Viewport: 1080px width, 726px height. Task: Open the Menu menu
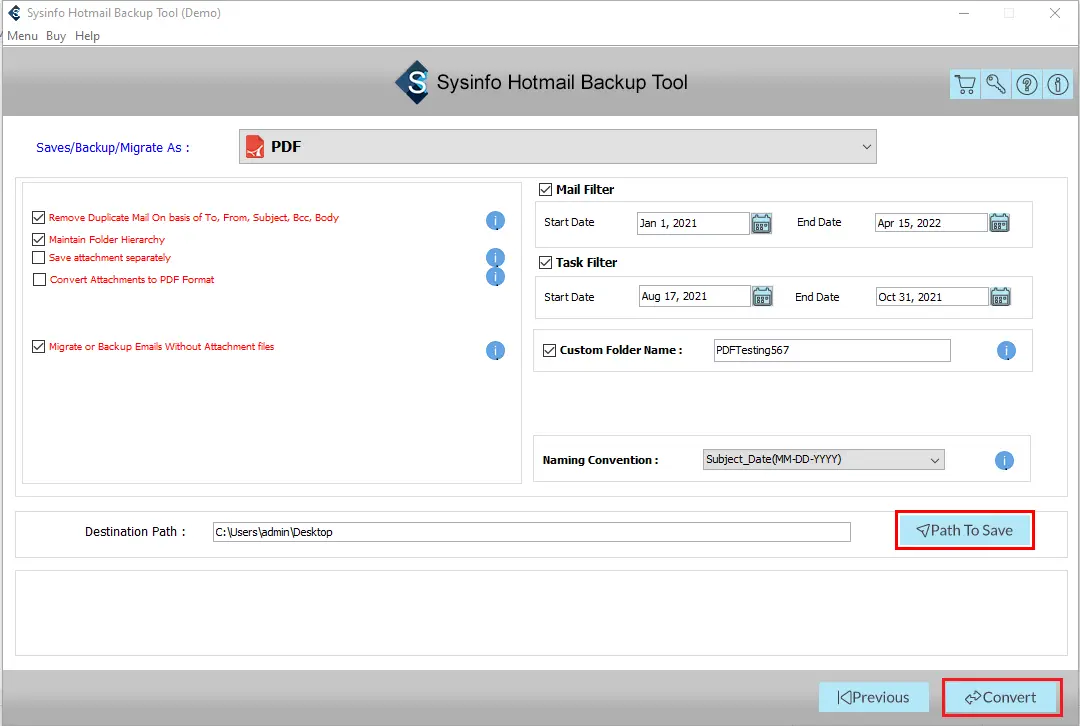(22, 36)
